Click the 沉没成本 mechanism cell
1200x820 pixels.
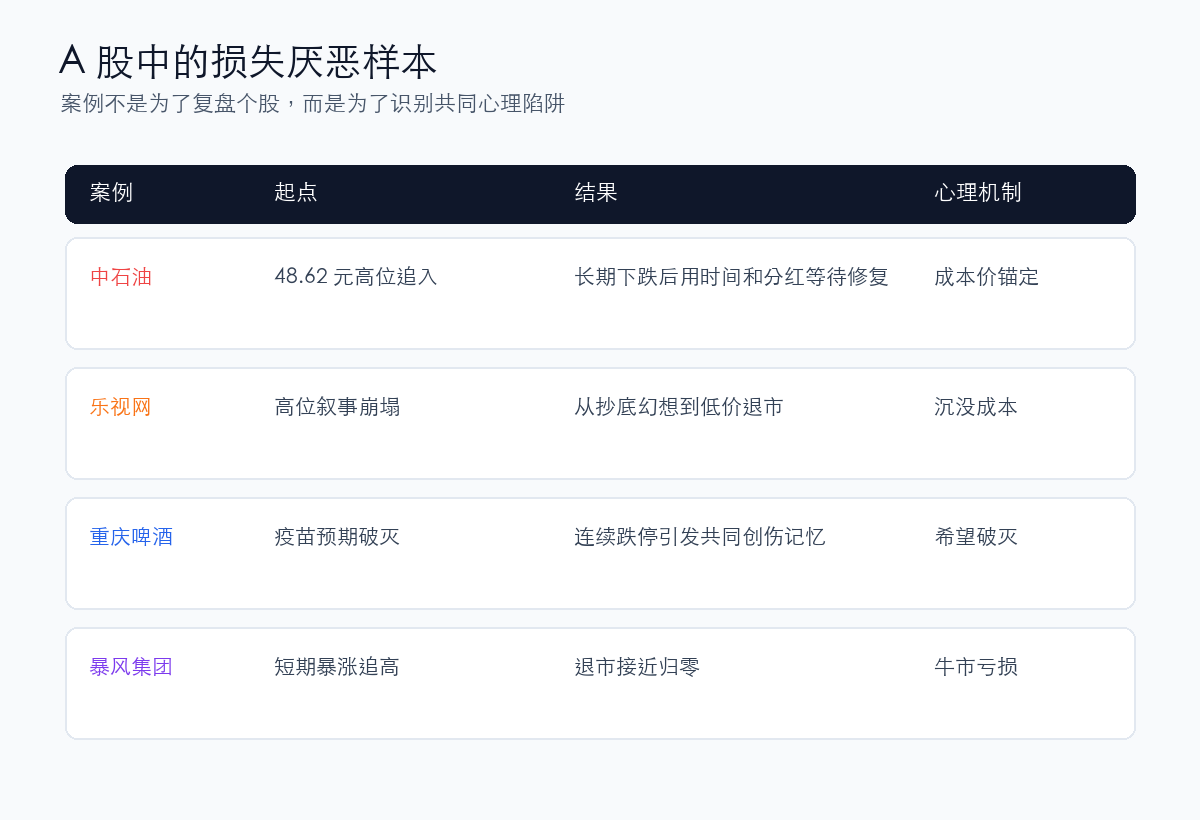(976, 407)
